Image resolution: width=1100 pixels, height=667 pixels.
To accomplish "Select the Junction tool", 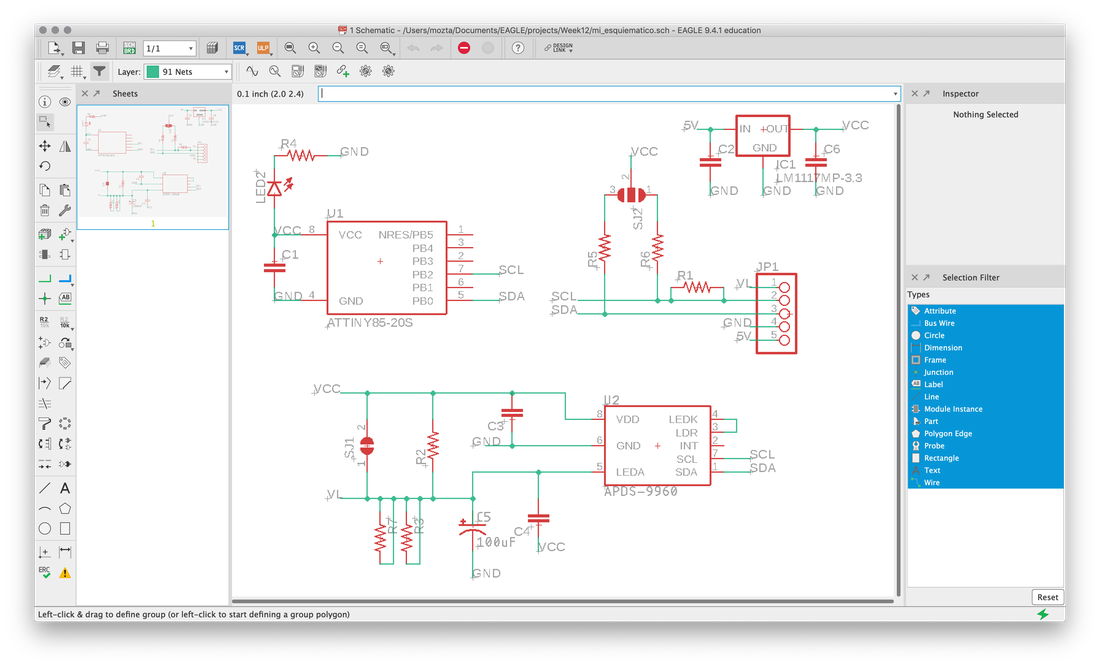I will coord(44,299).
